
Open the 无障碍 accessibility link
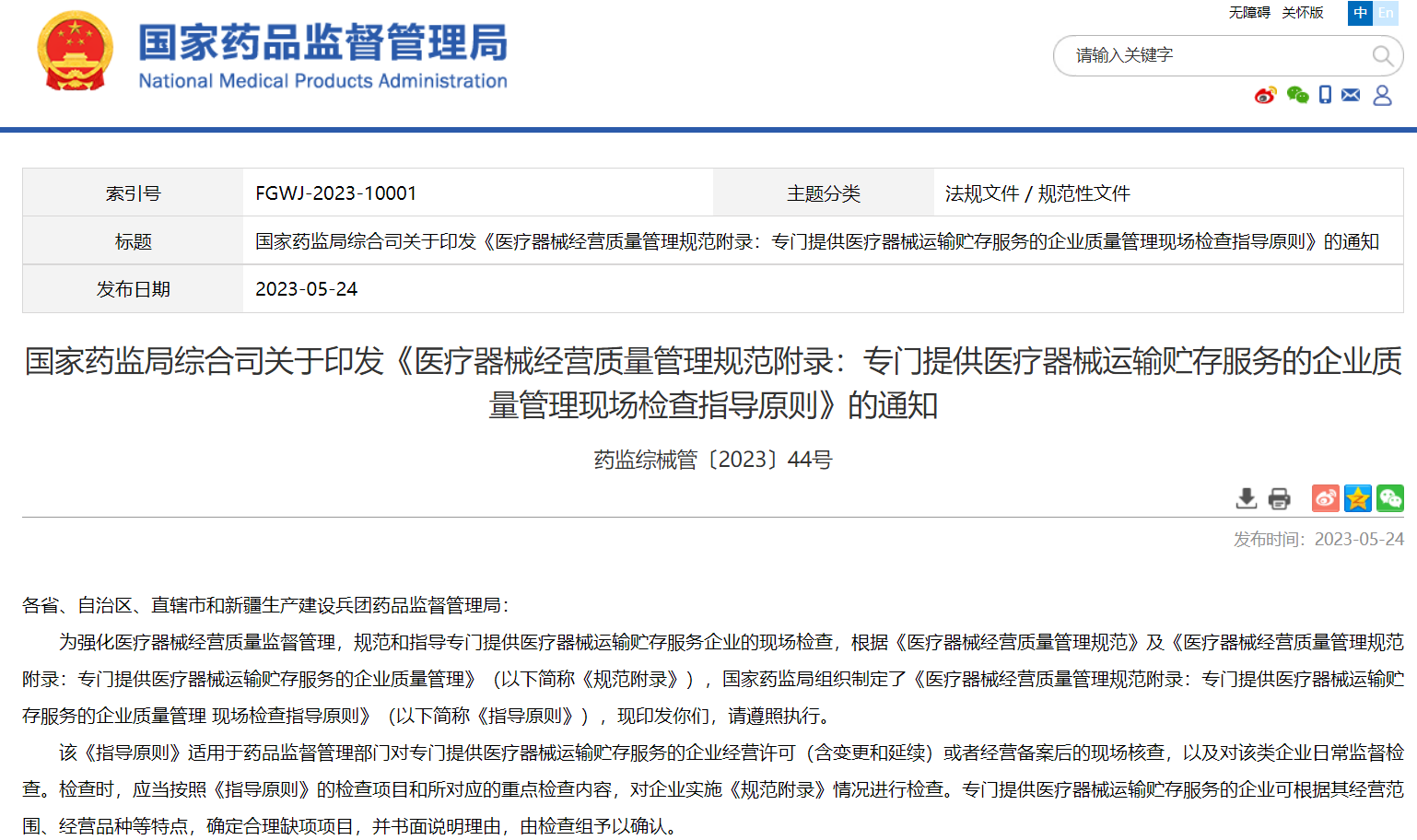[1248, 13]
